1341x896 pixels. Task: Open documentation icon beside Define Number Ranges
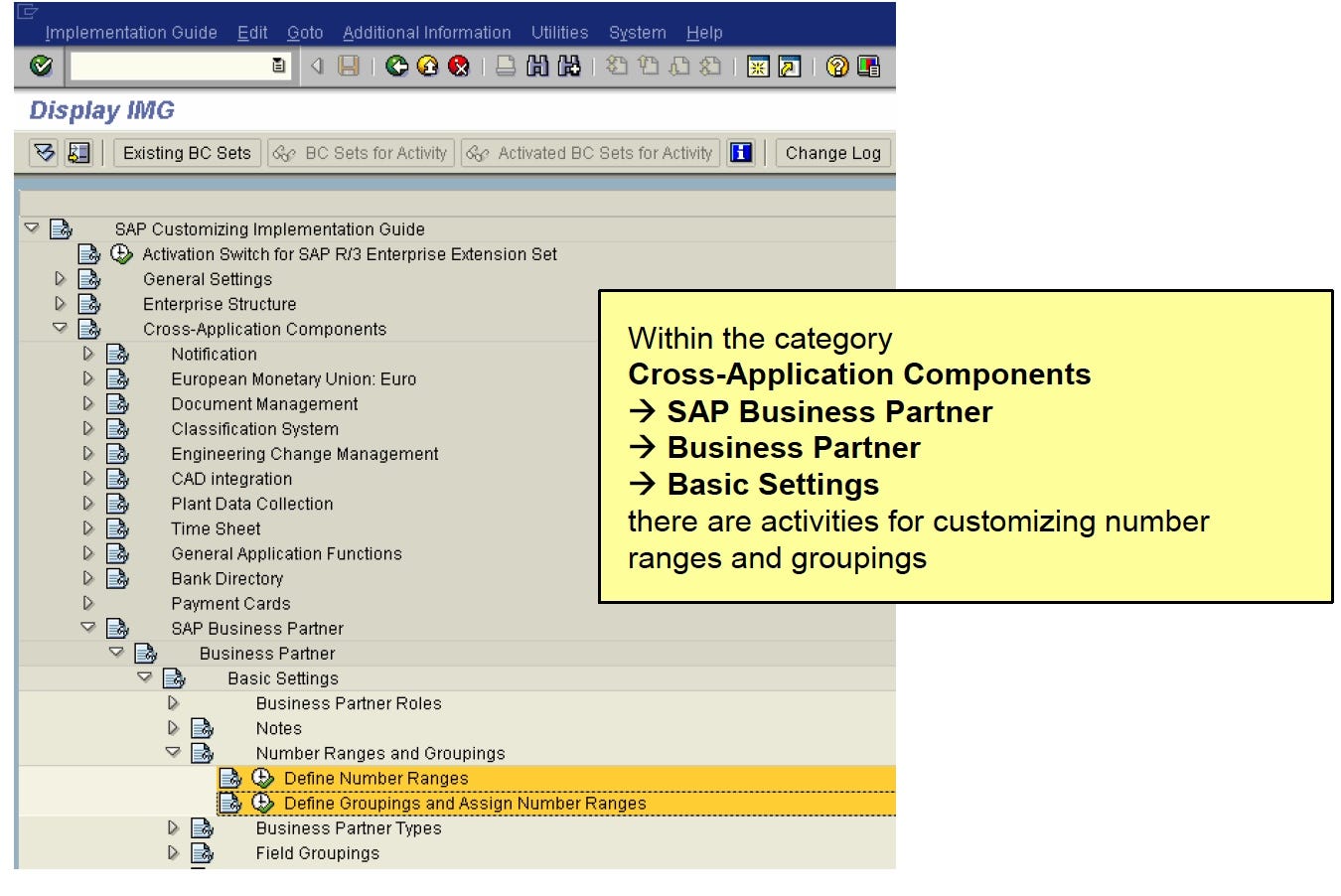230,778
